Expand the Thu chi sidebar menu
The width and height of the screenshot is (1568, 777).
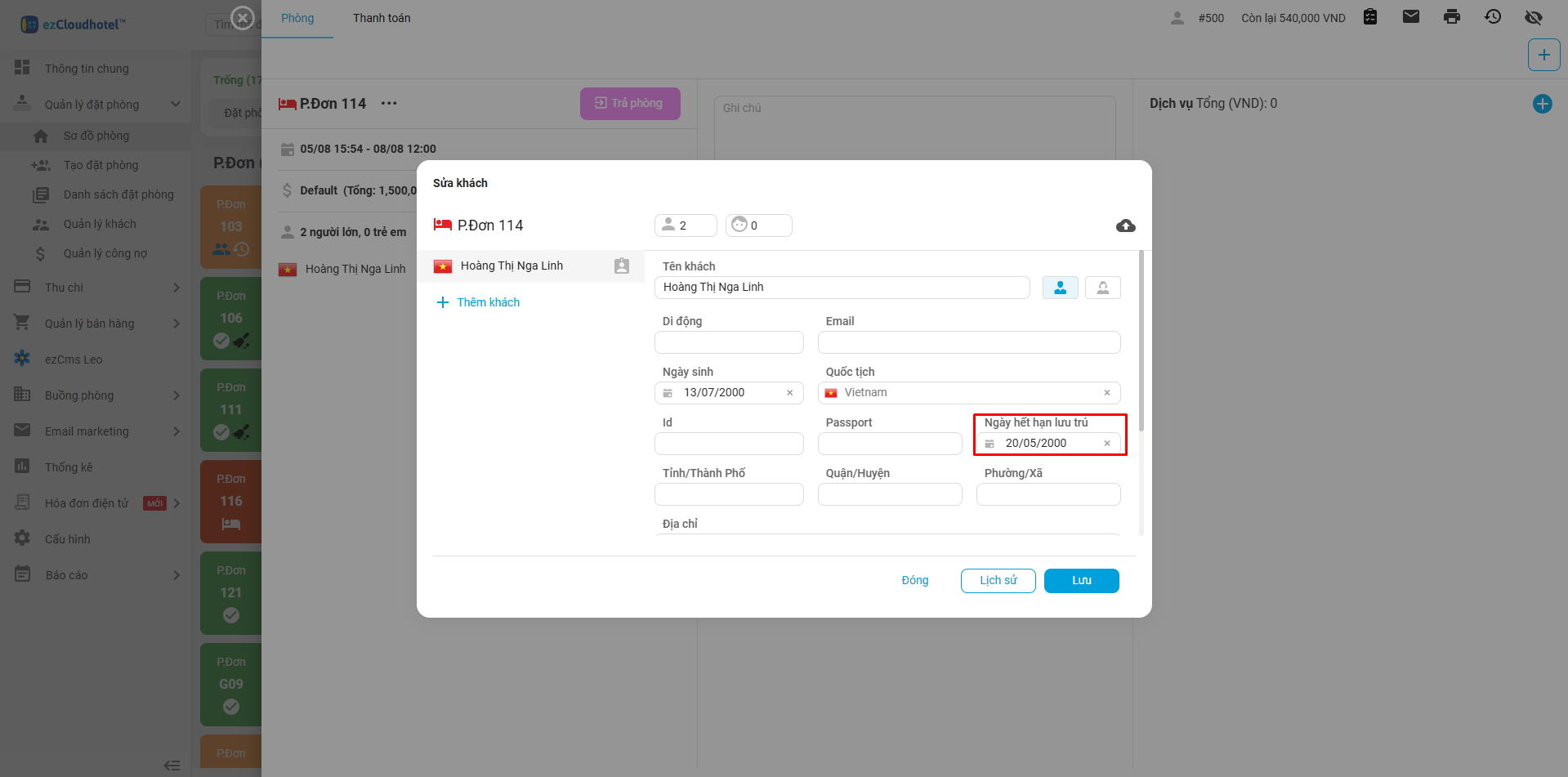pos(96,288)
